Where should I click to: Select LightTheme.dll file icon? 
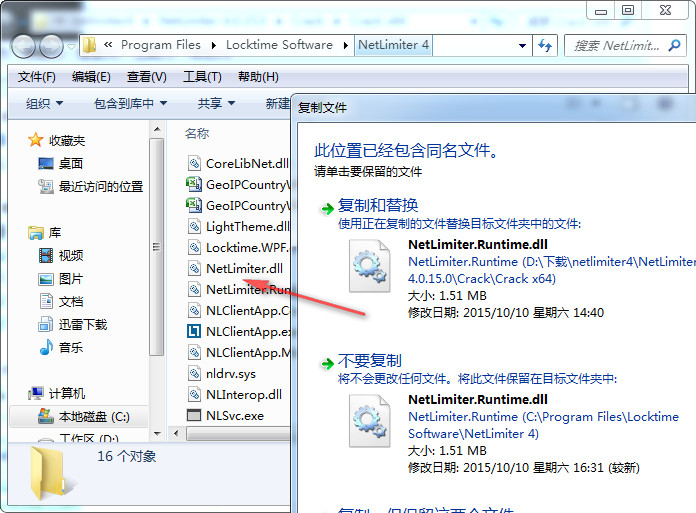coord(194,227)
